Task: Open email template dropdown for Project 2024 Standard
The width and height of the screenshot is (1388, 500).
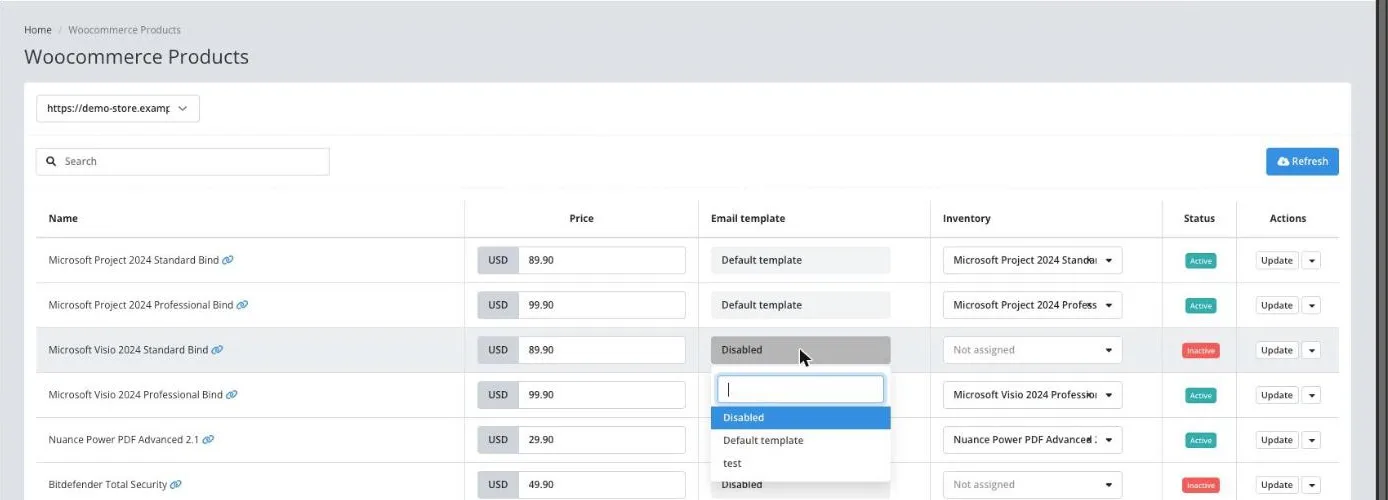Action: [x=801, y=260]
